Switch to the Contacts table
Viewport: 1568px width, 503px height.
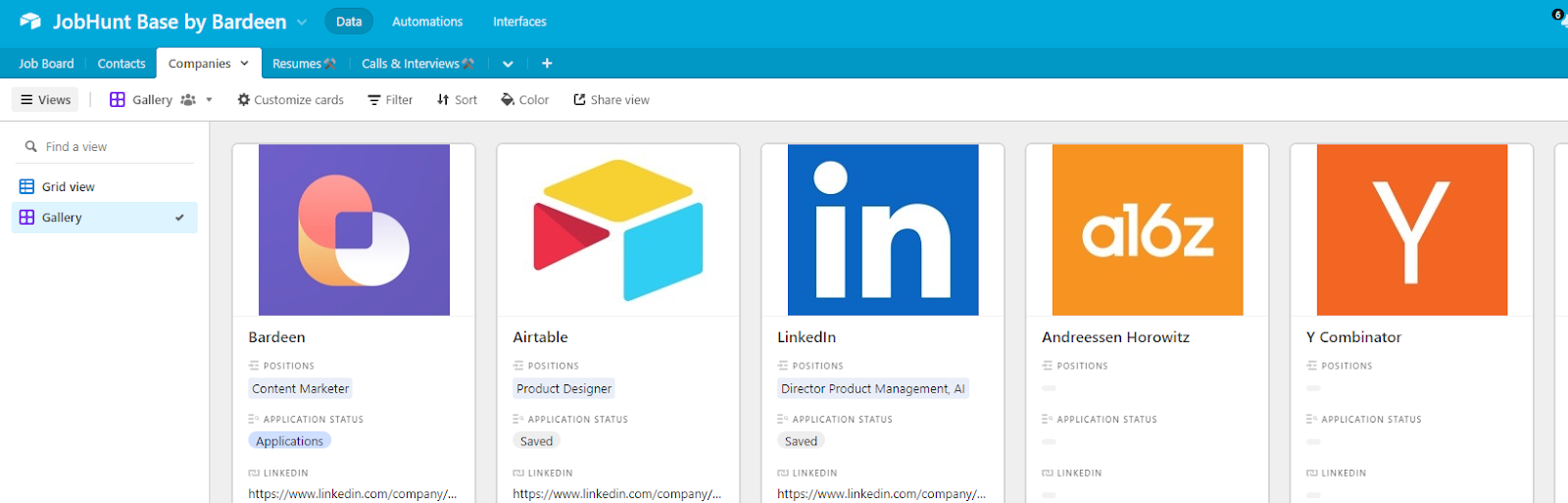[x=122, y=64]
